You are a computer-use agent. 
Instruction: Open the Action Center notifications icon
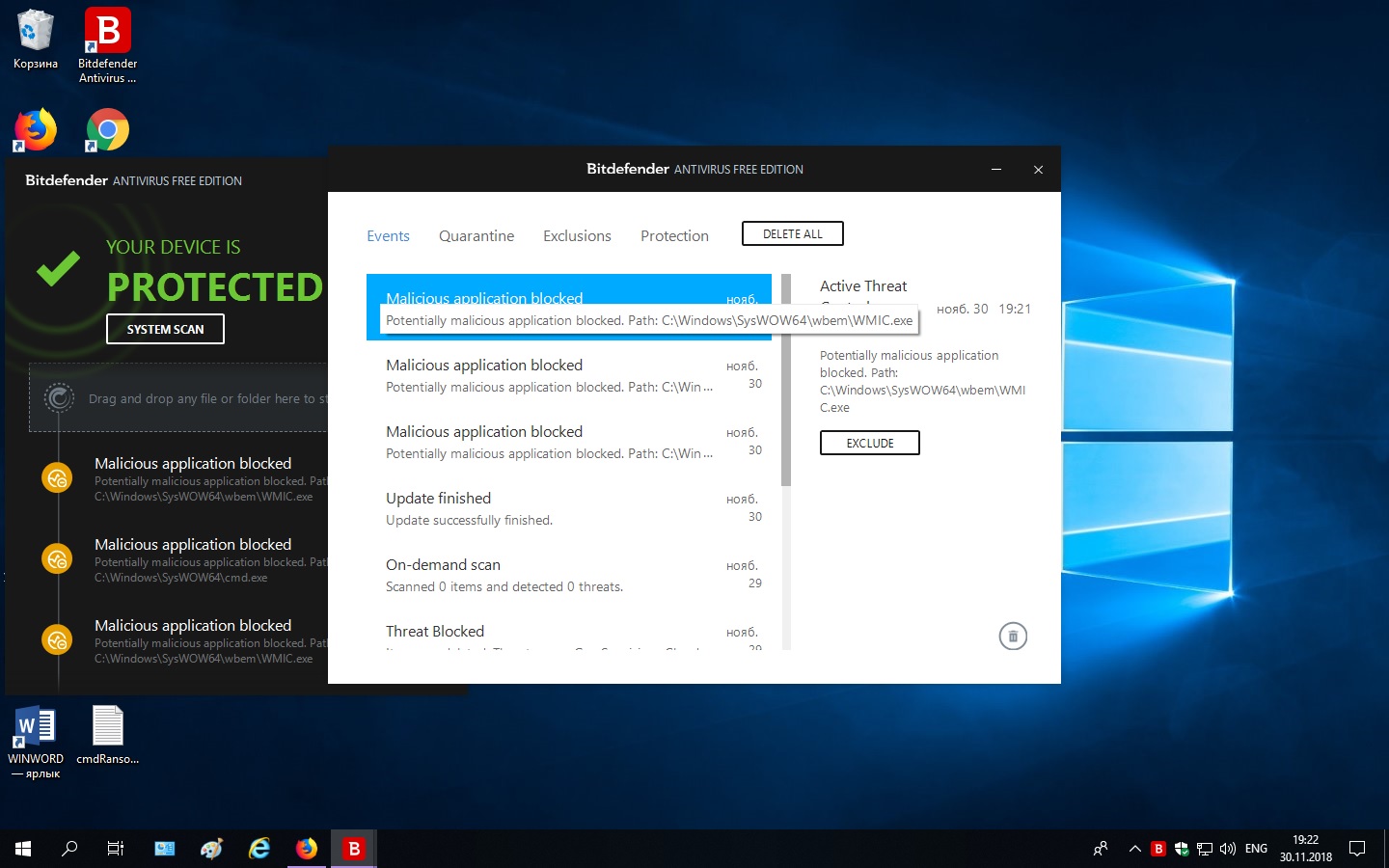[1357, 849]
